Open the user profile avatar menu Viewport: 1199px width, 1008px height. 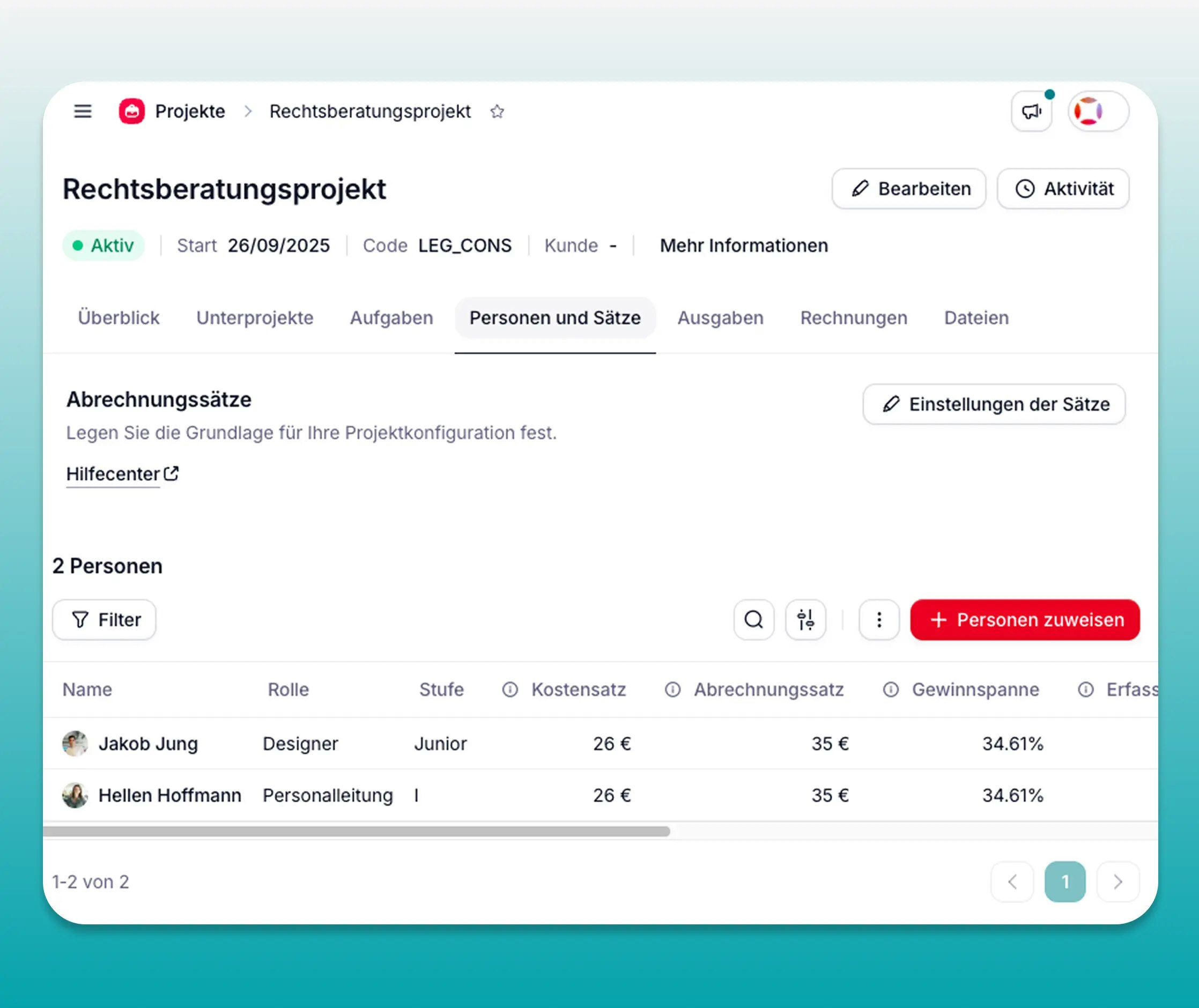1096,111
